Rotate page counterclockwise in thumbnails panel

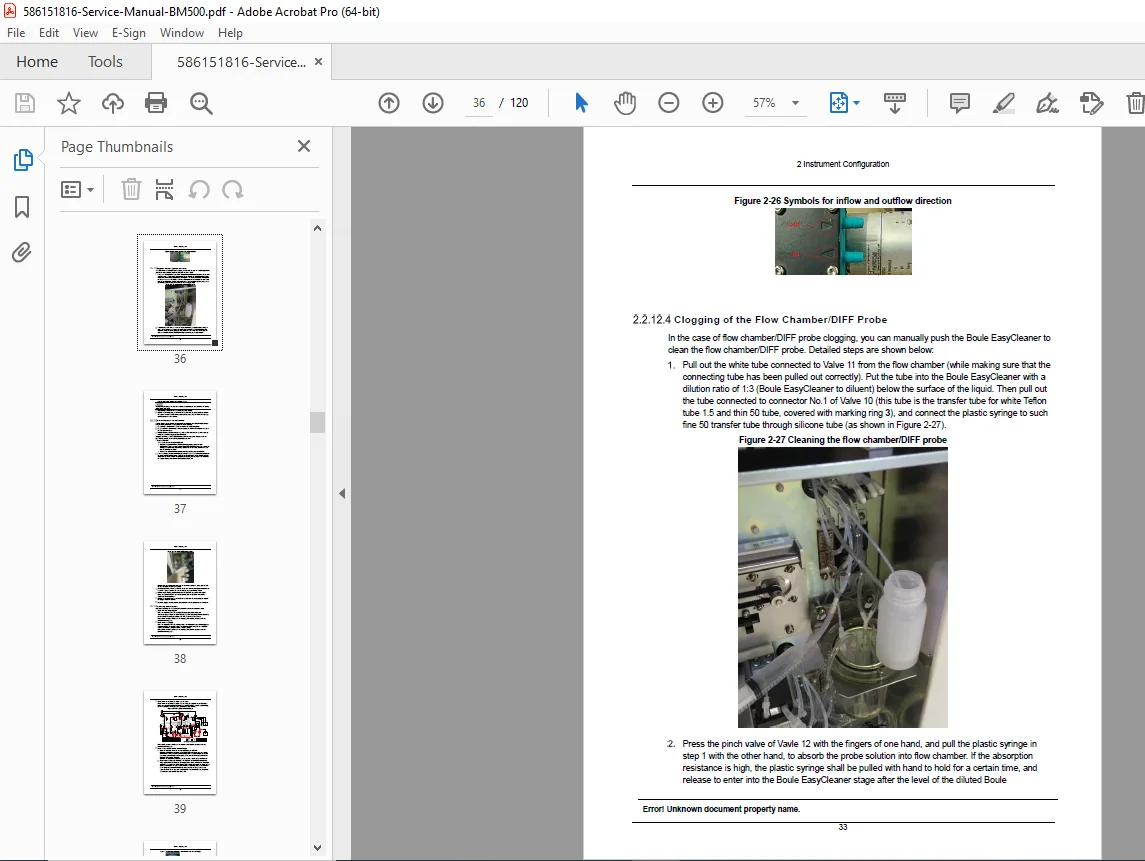click(199, 190)
